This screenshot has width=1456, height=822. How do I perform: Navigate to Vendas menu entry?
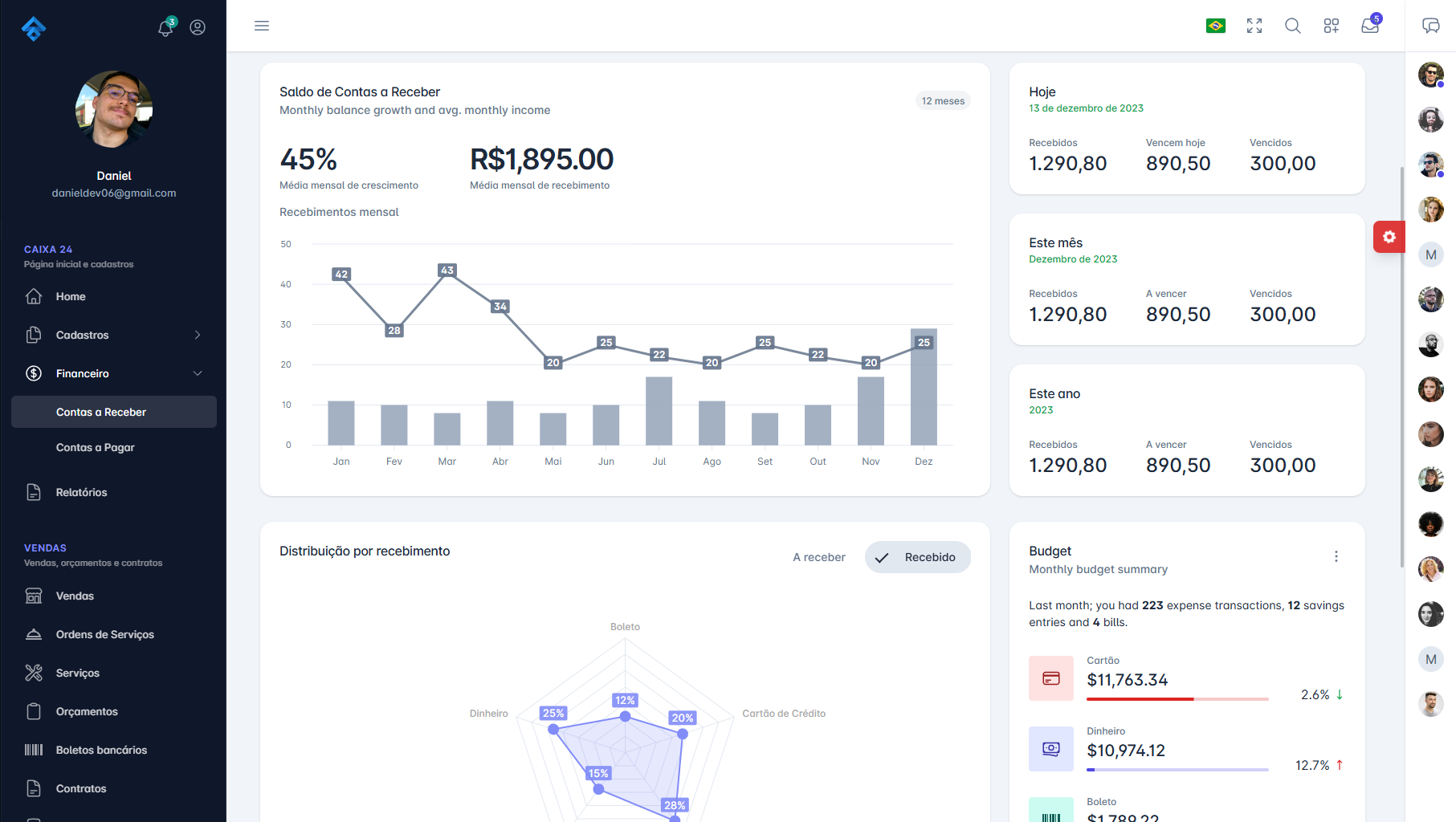(x=114, y=596)
